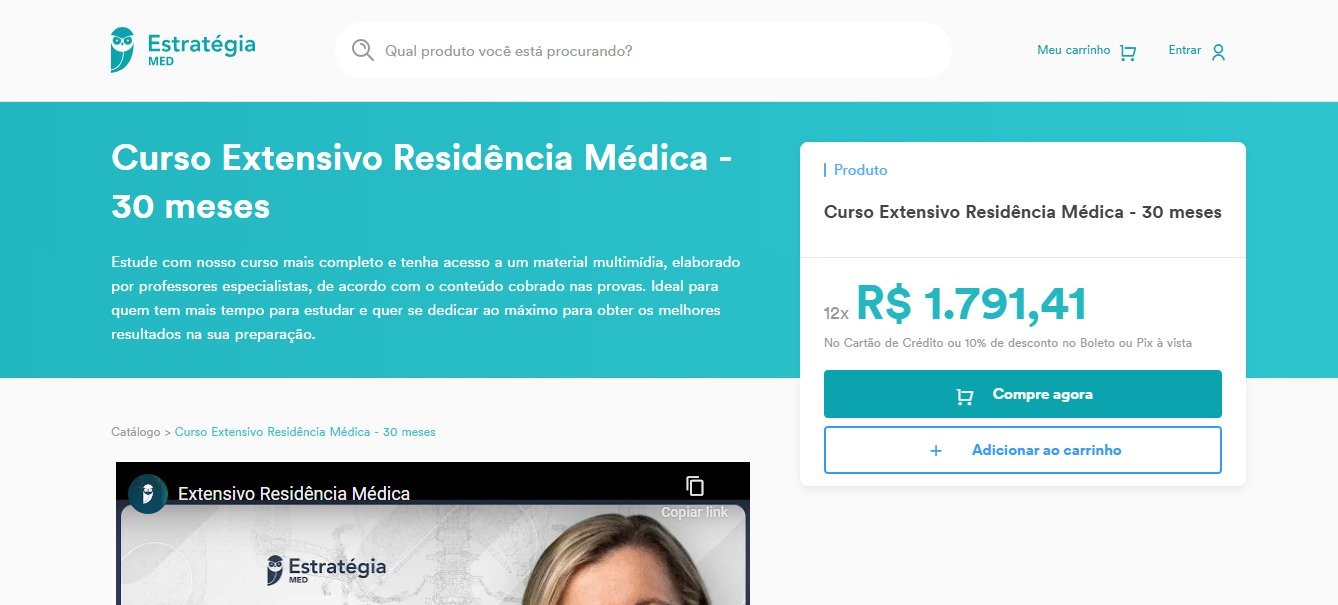The width and height of the screenshot is (1338, 605).
Task: Click the Entrar login link
Action: pyautogui.click(x=1185, y=50)
